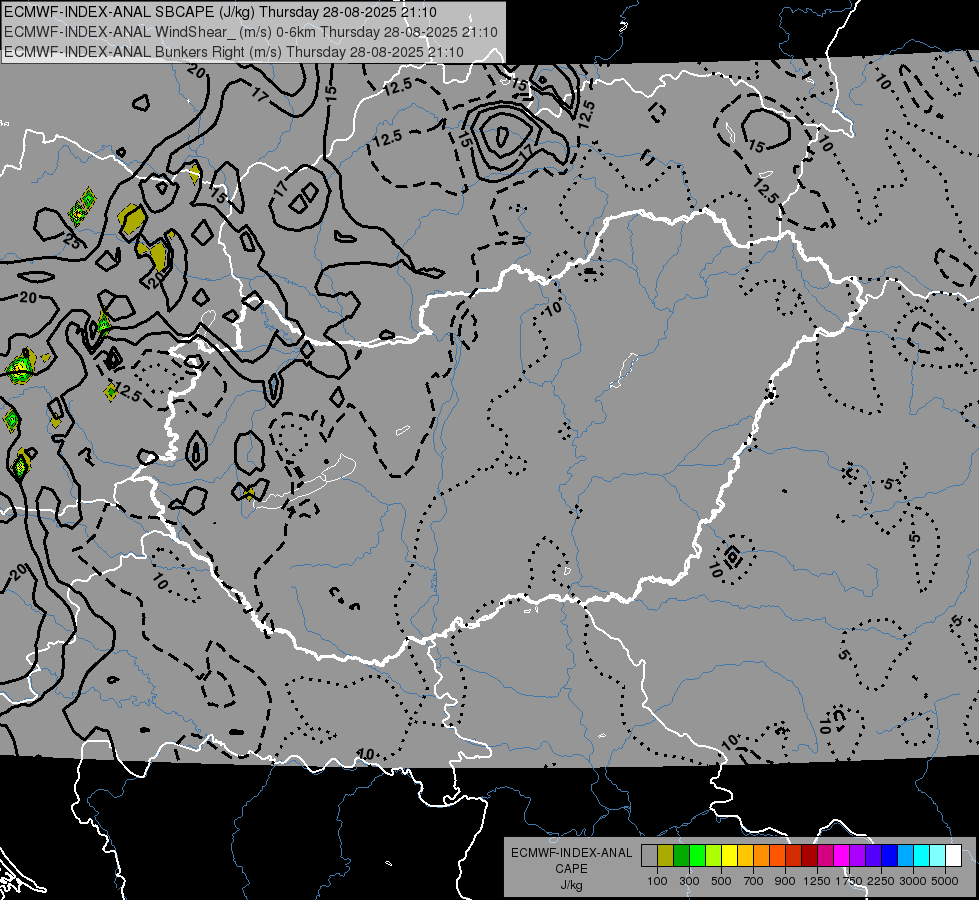Click the legend value label 100
The image size is (979, 900).
click(657, 881)
